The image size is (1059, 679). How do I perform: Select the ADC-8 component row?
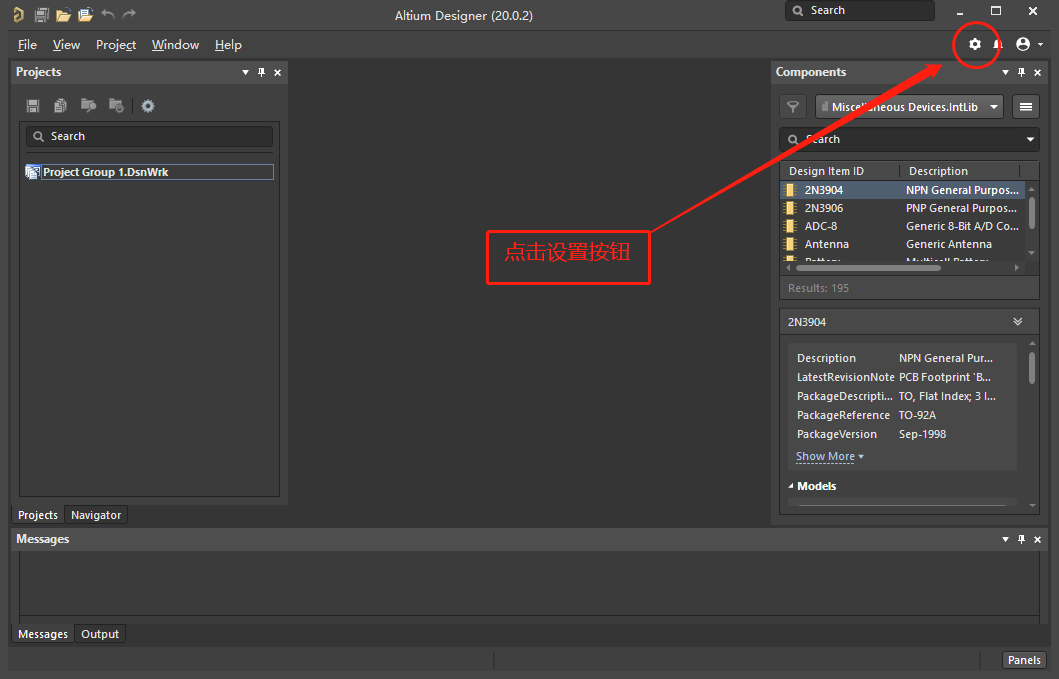[902, 226]
